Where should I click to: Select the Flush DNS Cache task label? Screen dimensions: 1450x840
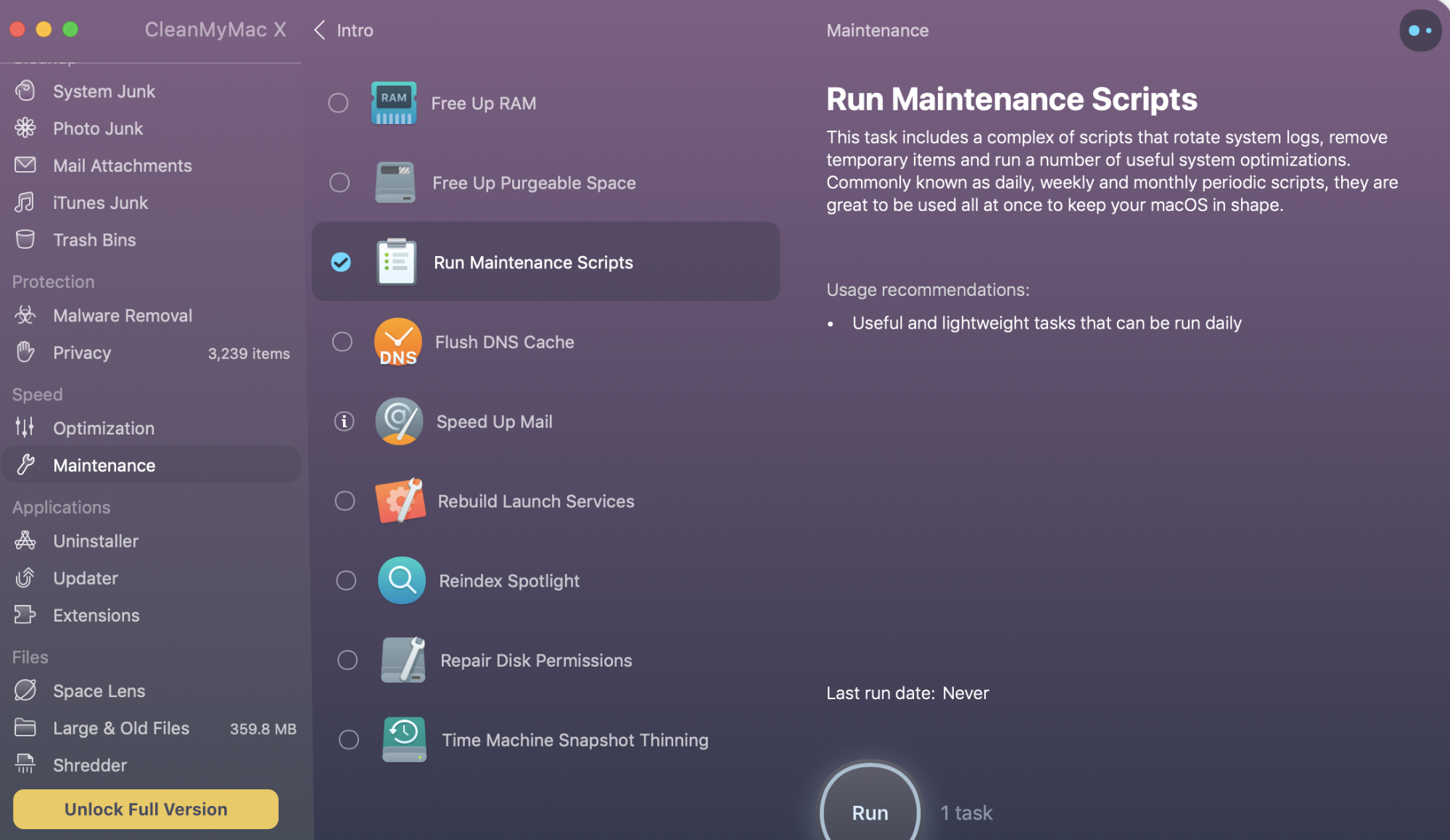[x=504, y=342]
